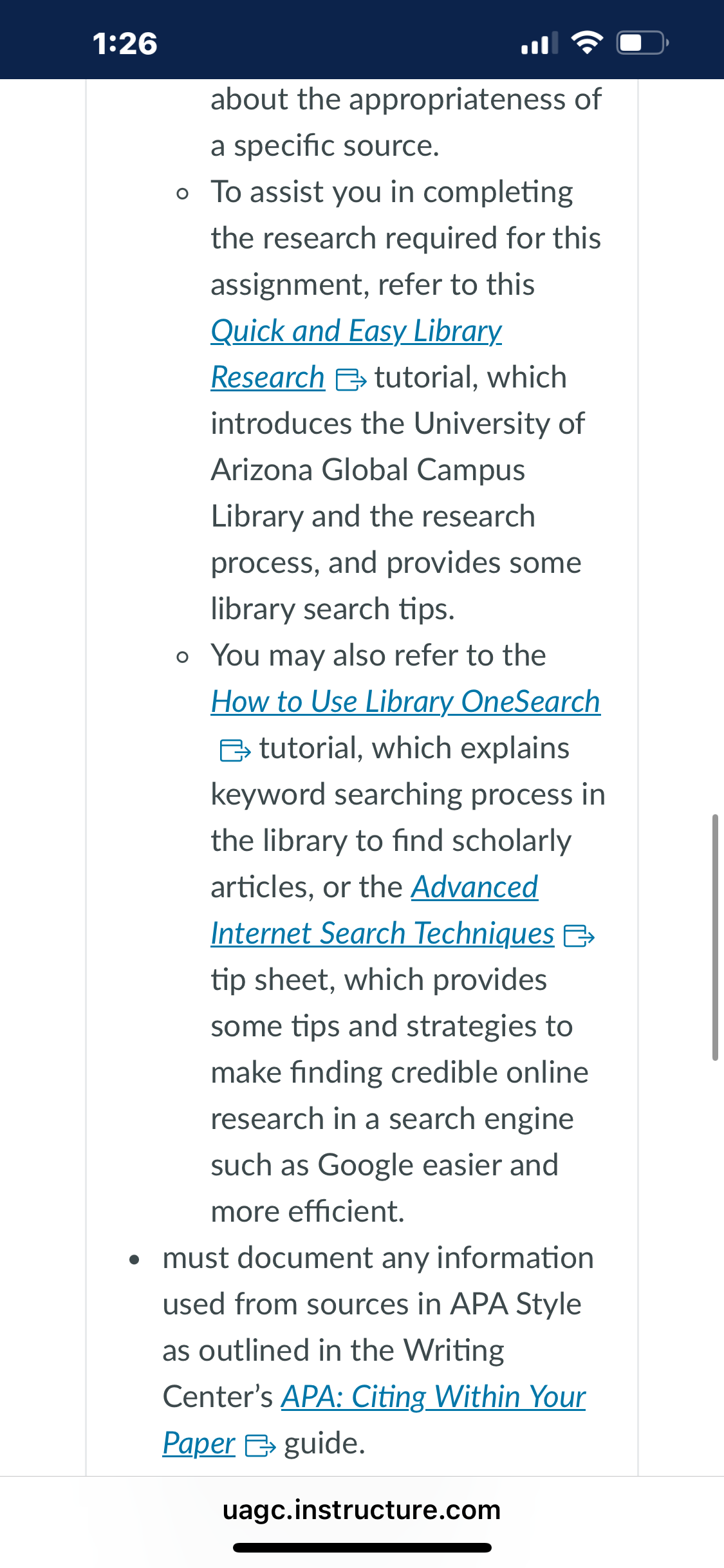Tap the 1:26 clock in status bar

pos(125,44)
